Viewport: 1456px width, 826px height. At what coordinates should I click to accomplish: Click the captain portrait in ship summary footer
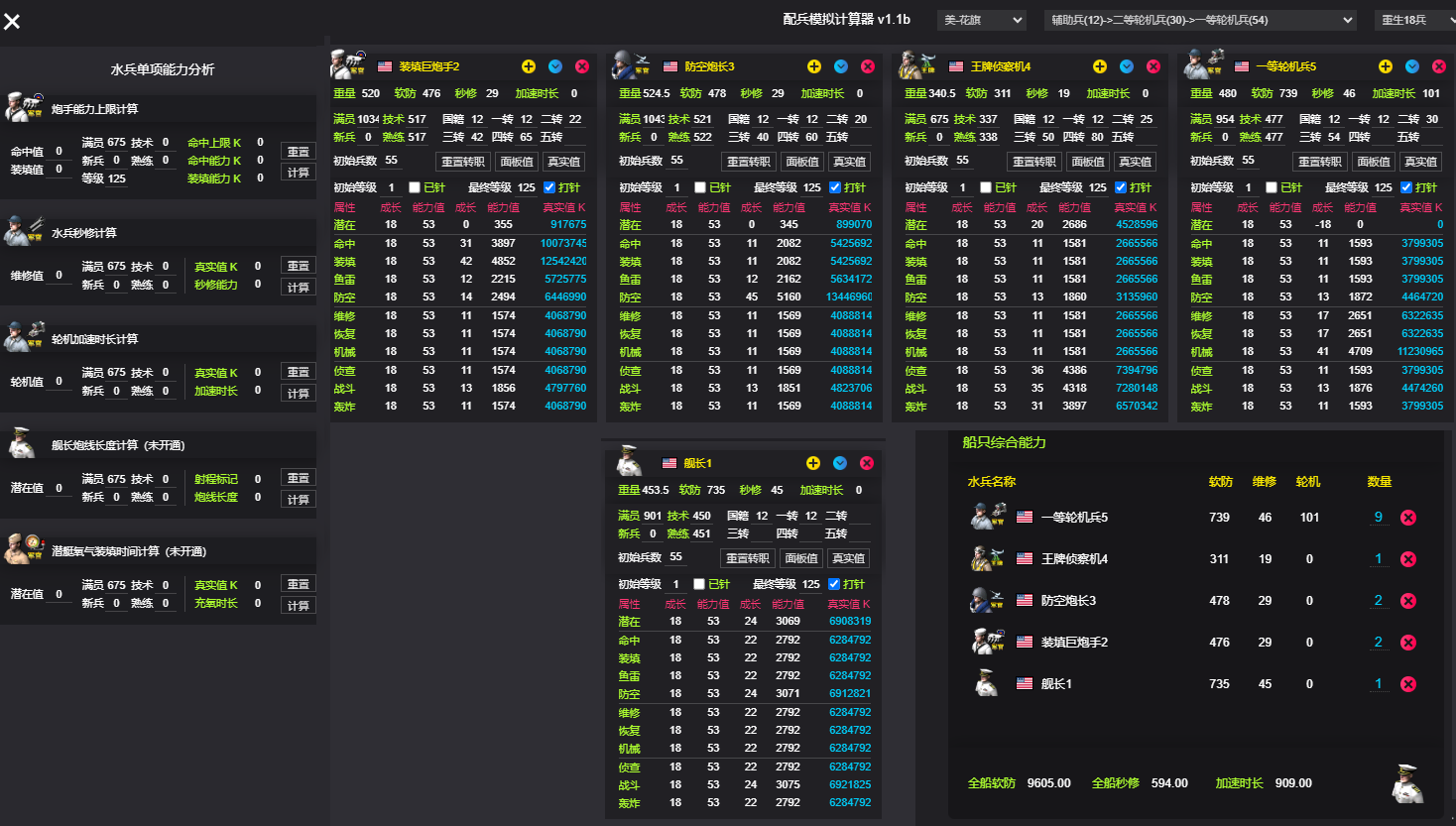pos(1406,783)
